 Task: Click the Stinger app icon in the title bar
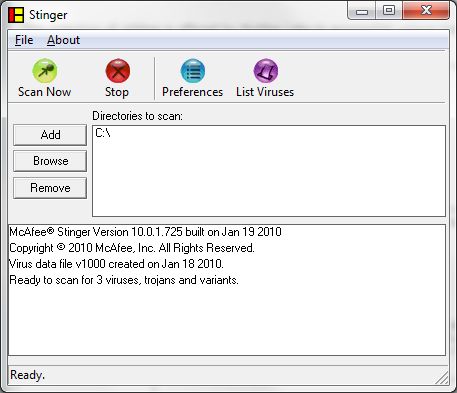click(x=16, y=15)
